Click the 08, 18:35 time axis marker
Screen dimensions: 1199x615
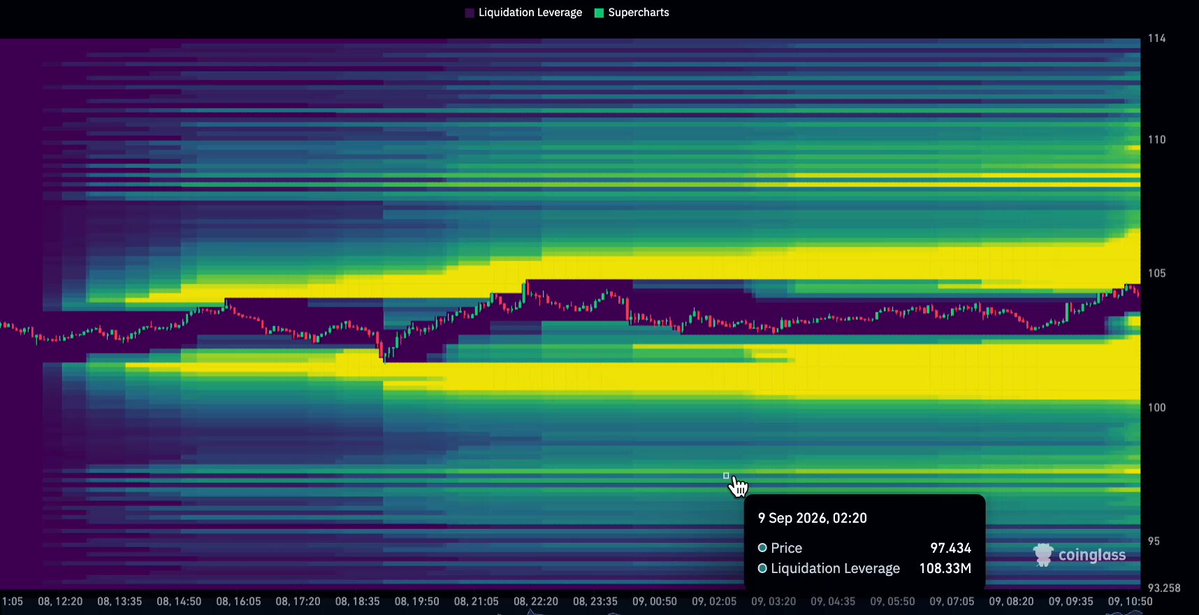coord(357,602)
